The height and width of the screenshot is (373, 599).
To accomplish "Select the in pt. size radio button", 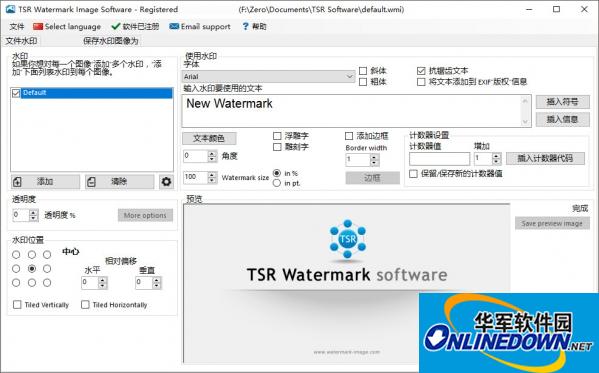I will 277,183.
